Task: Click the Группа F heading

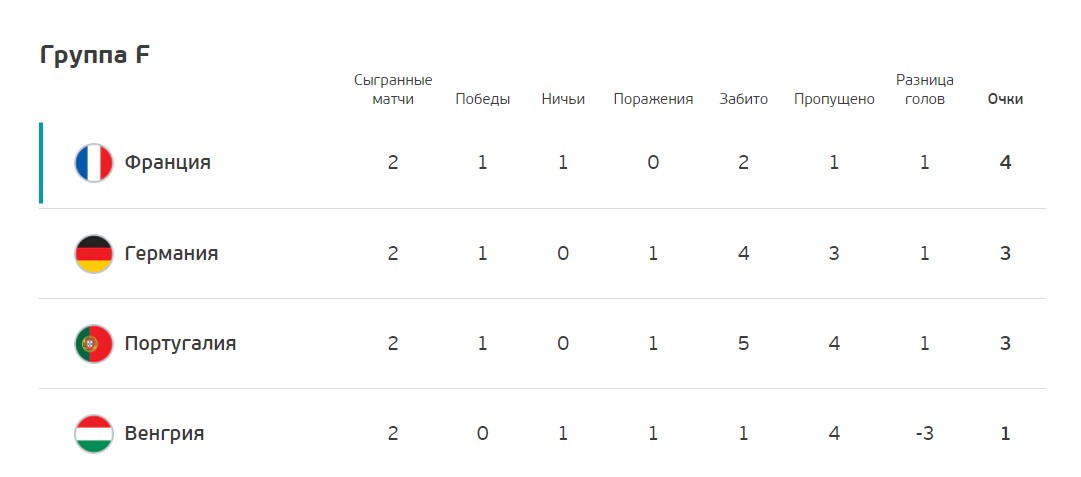Action: pyautogui.click(x=94, y=54)
